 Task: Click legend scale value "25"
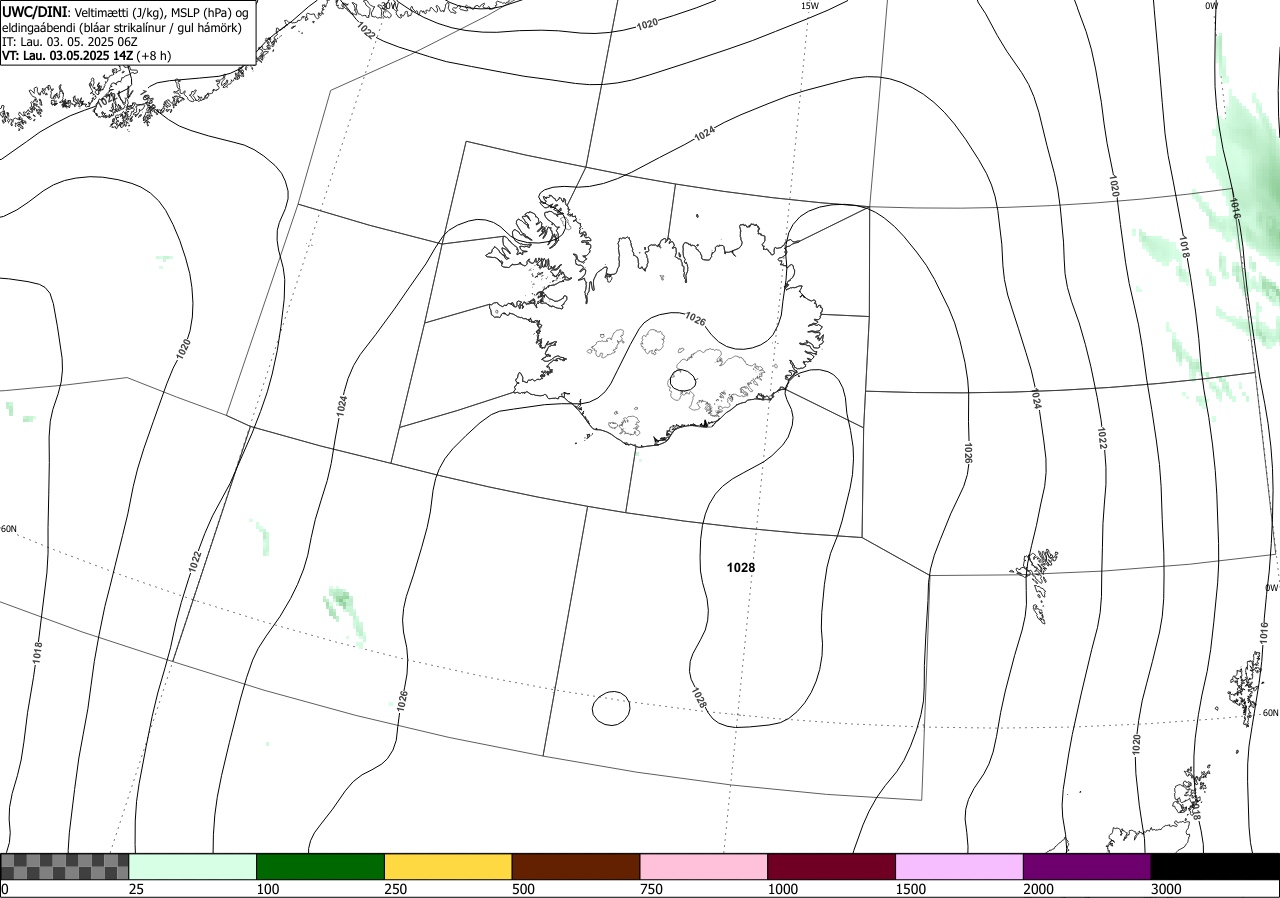click(137, 889)
